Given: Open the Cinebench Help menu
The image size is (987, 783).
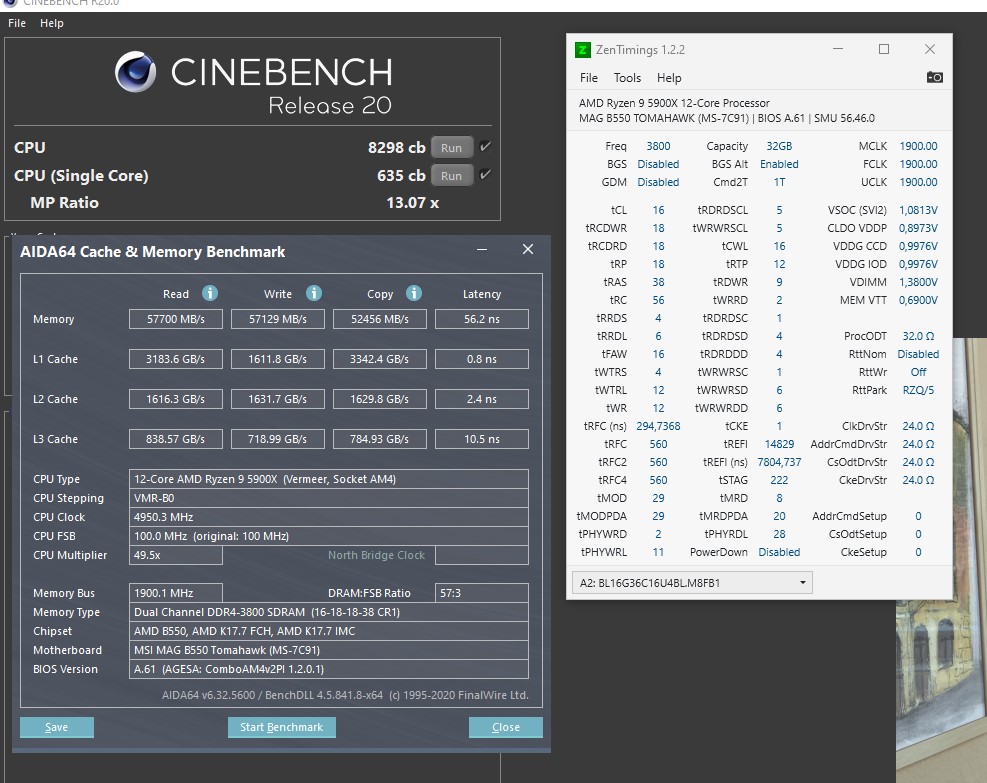Looking at the screenshot, I should coord(52,23).
